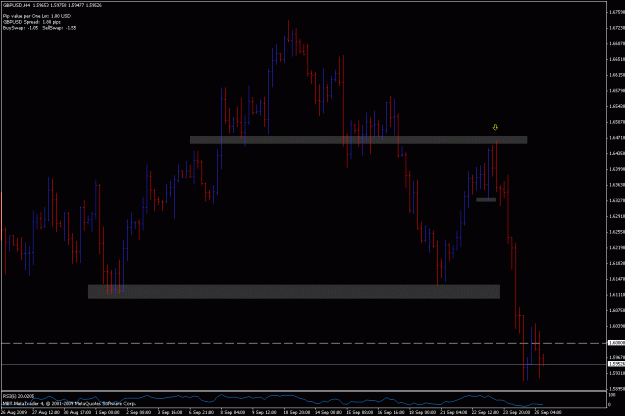Click the 'Pip value per One Lot' text
Viewport: 625px width, 416px height.
click(37, 16)
